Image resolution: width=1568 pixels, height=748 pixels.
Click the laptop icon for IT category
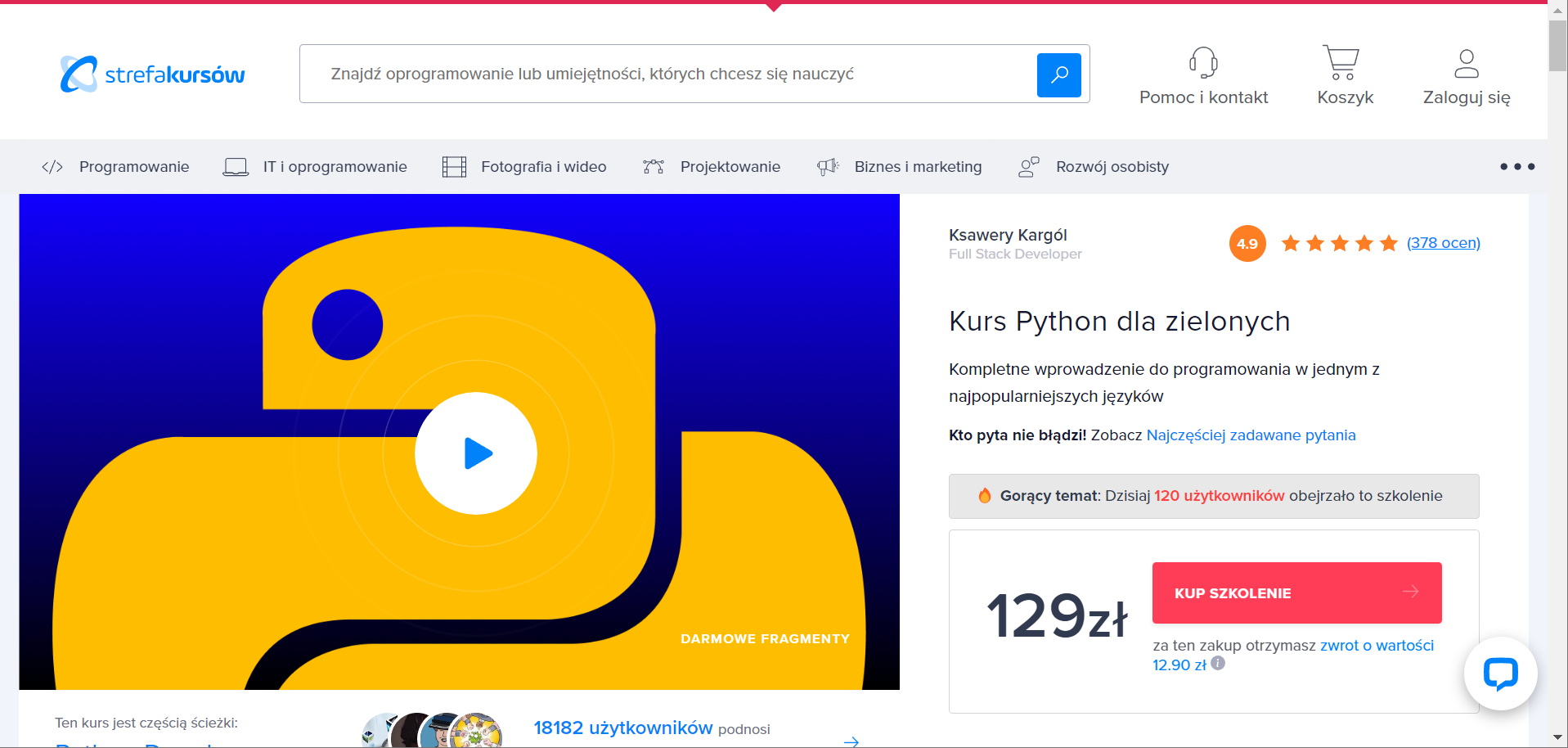(x=236, y=167)
